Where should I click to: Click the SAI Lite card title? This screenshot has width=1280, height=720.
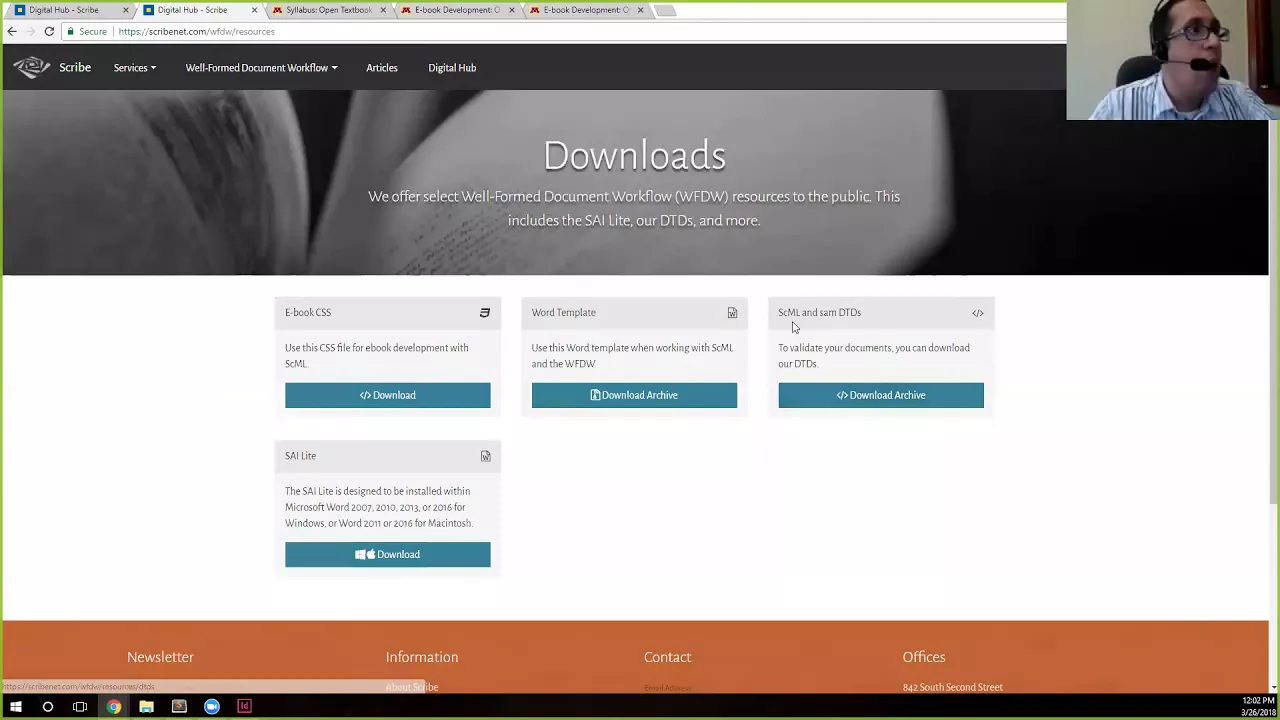click(x=300, y=456)
